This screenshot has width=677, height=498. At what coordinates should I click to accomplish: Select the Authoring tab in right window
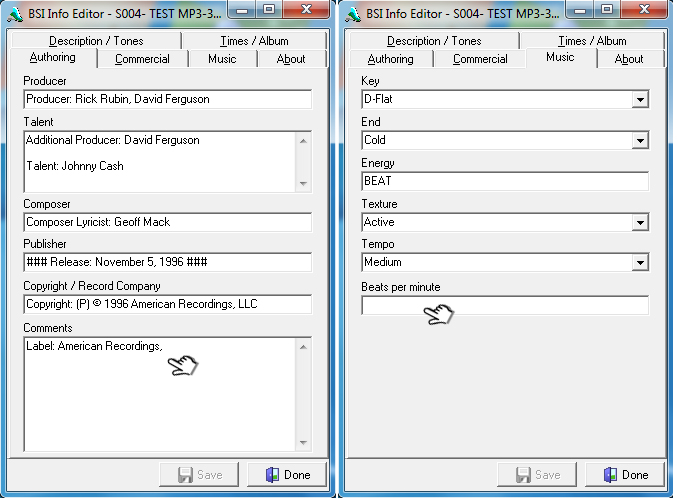[x=391, y=59]
